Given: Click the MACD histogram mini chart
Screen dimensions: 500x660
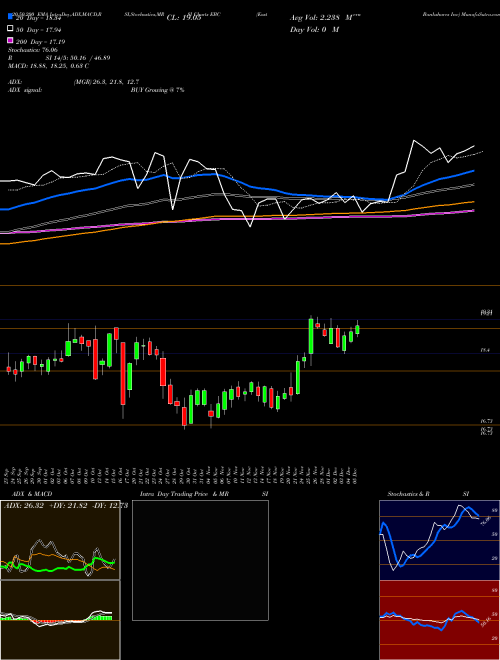Looking at the screenshot, I should pyautogui.click(x=60, y=620).
